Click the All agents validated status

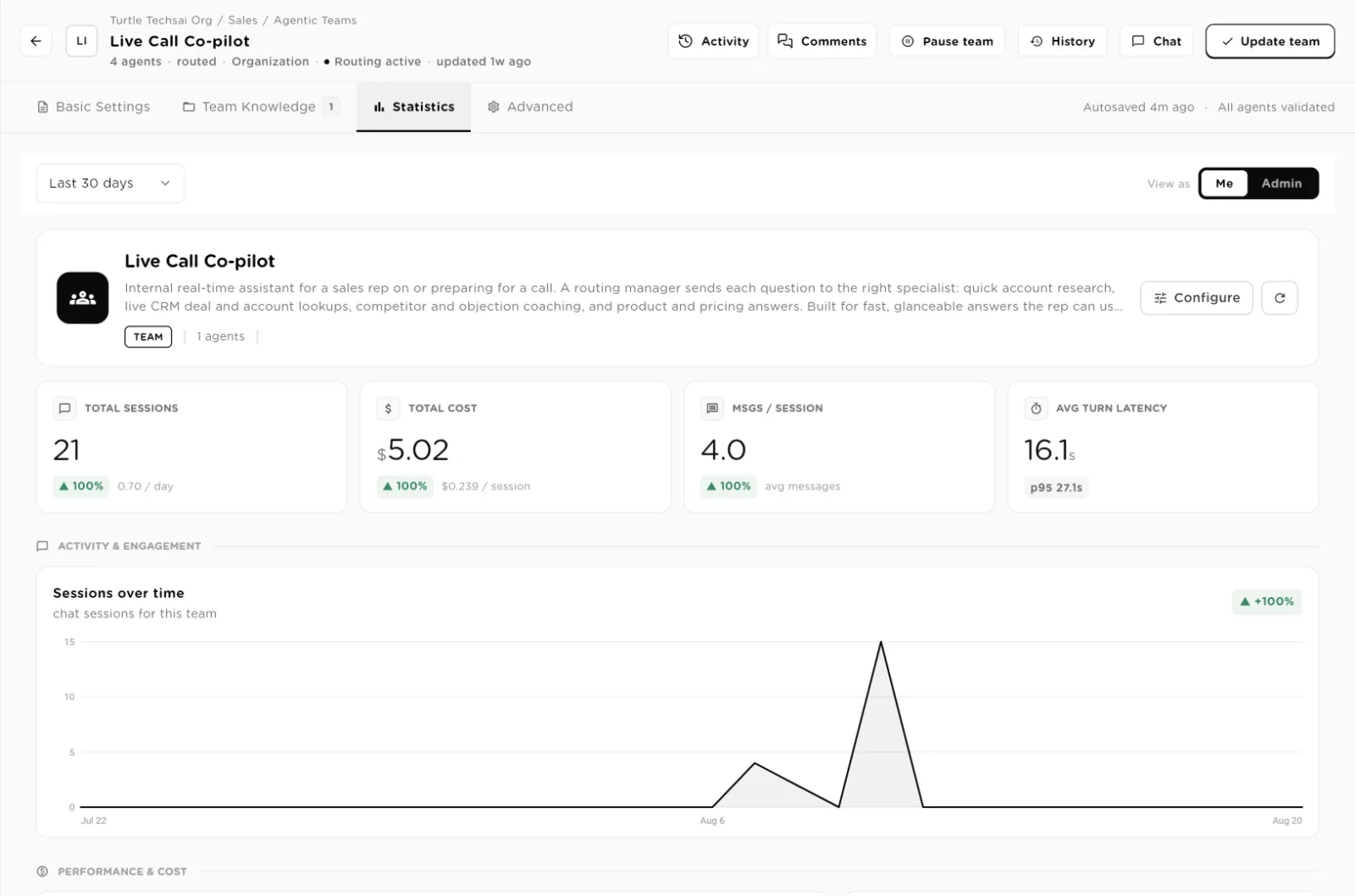[1276, 107]
